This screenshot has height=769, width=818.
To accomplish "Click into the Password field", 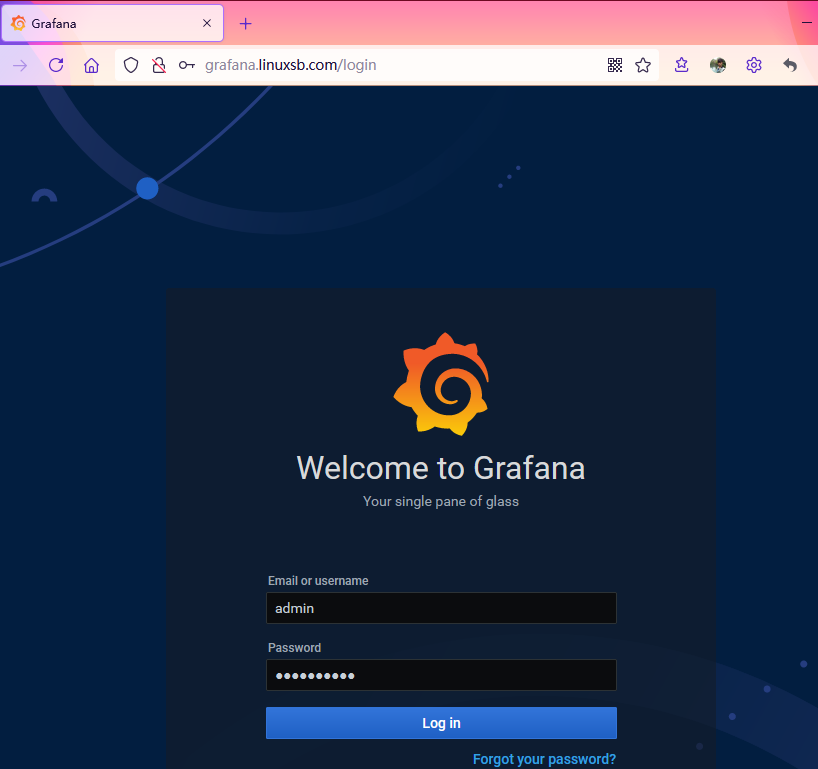I will pyautogui.click(x=441, y=675).
